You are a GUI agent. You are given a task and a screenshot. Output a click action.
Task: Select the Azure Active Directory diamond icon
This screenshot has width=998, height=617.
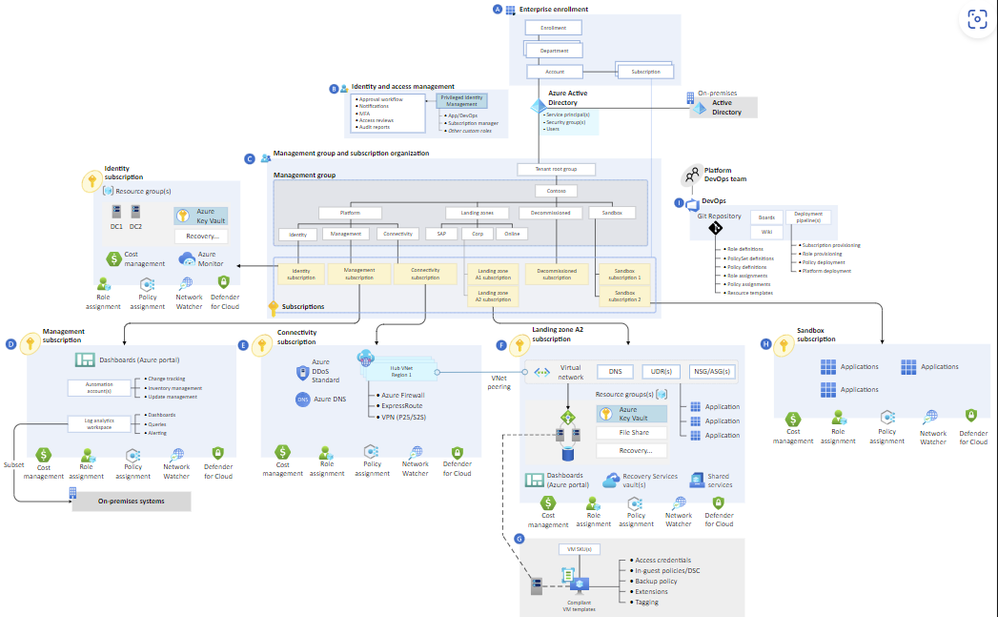(538, 106)
